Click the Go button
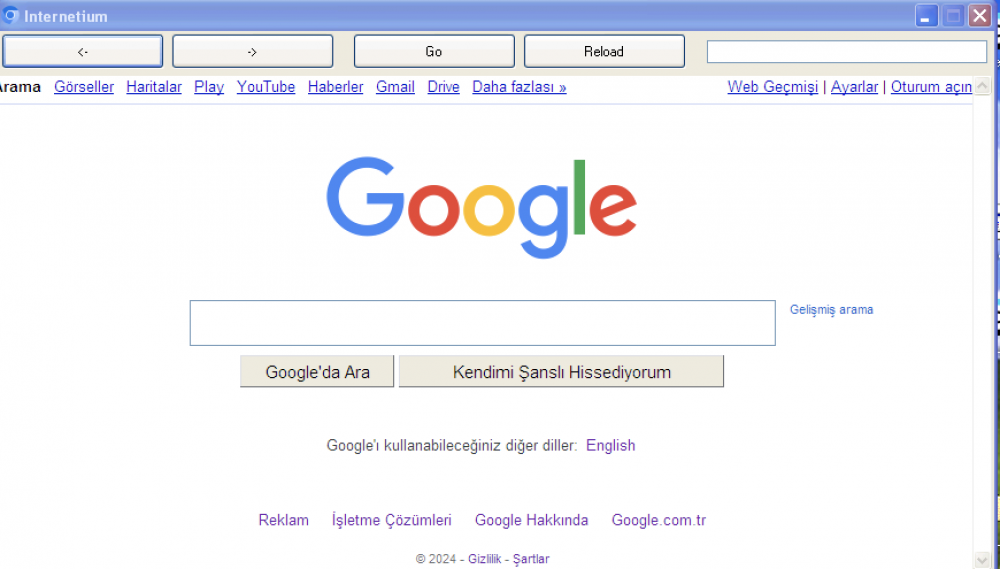Screen dimensions: 1000x569 pos(434,51)
